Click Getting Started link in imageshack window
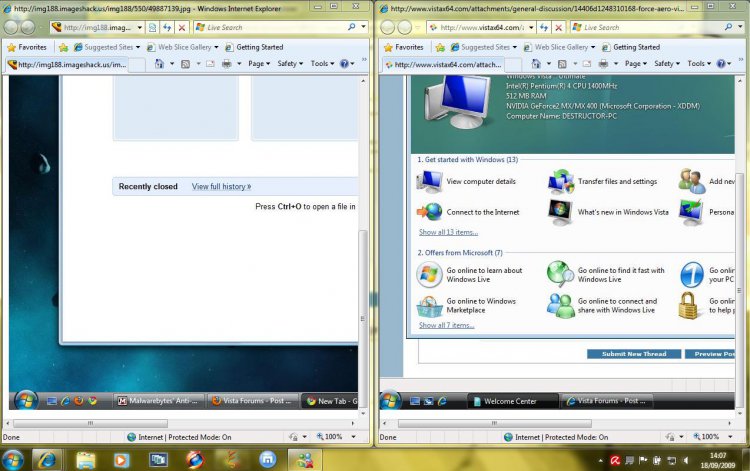The height and width of the screenshot is (471, 750). [x=254, y=47]
